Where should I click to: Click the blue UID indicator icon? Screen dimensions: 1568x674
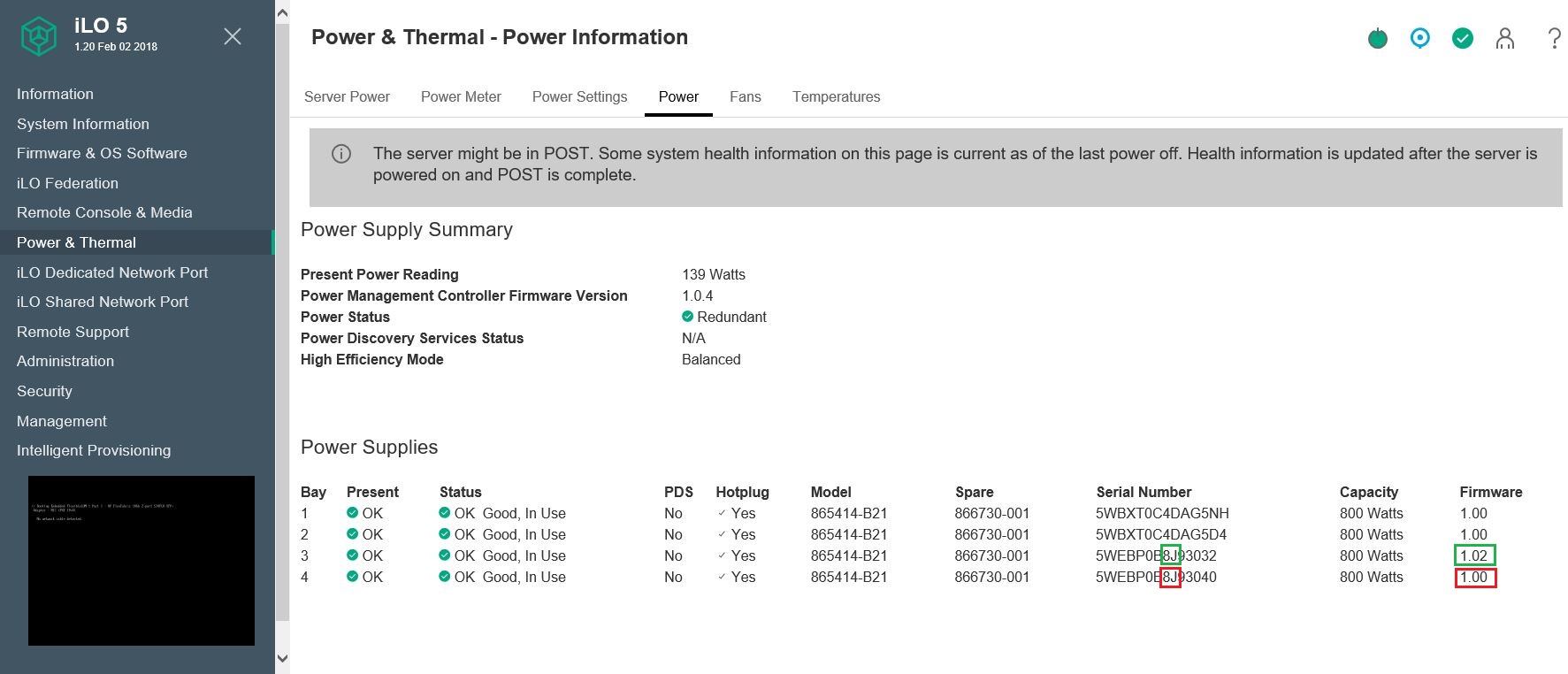coord(1419,38)
